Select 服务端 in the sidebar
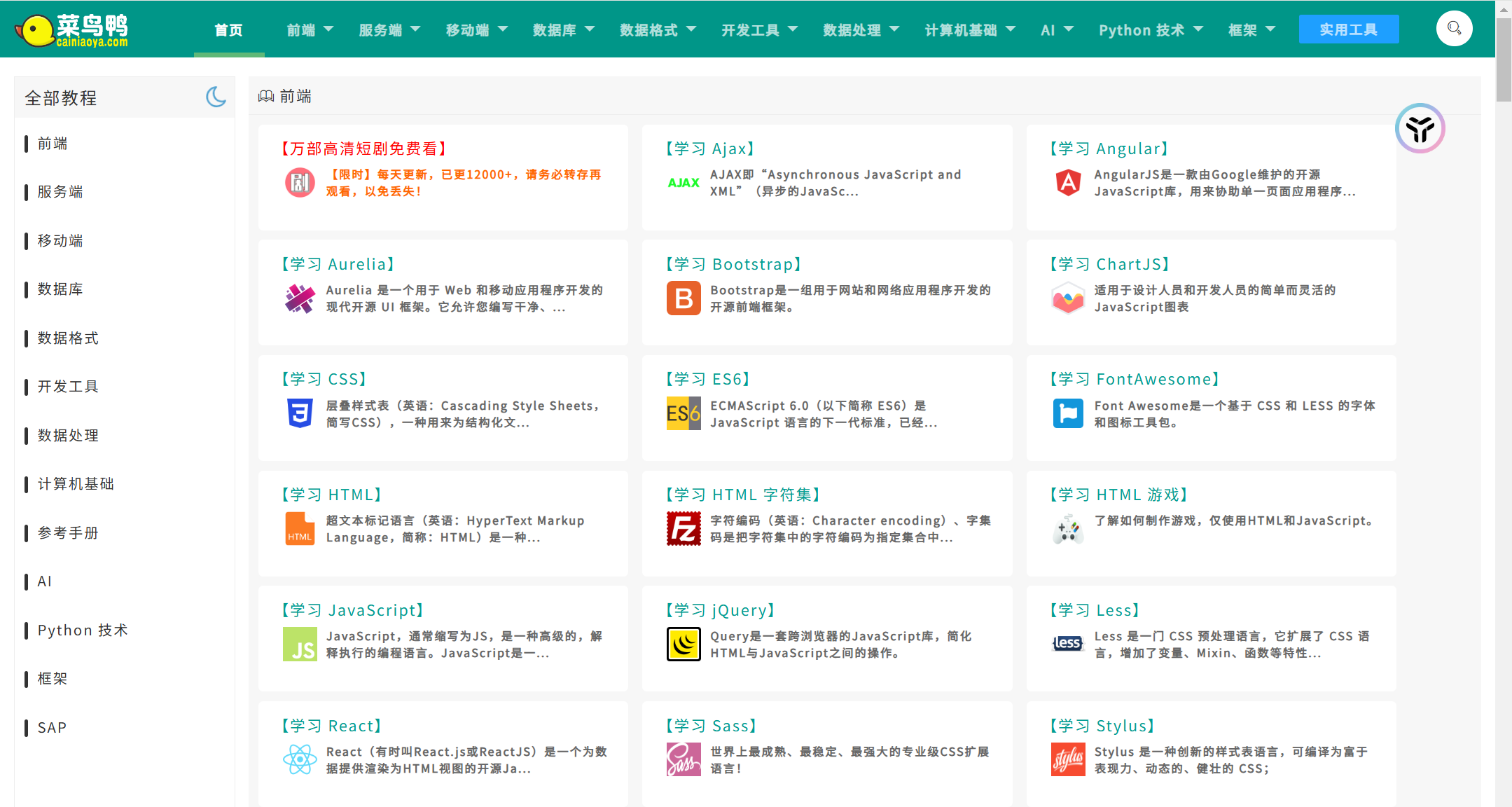Screen dimensions: 1512x807 (60, 192)
